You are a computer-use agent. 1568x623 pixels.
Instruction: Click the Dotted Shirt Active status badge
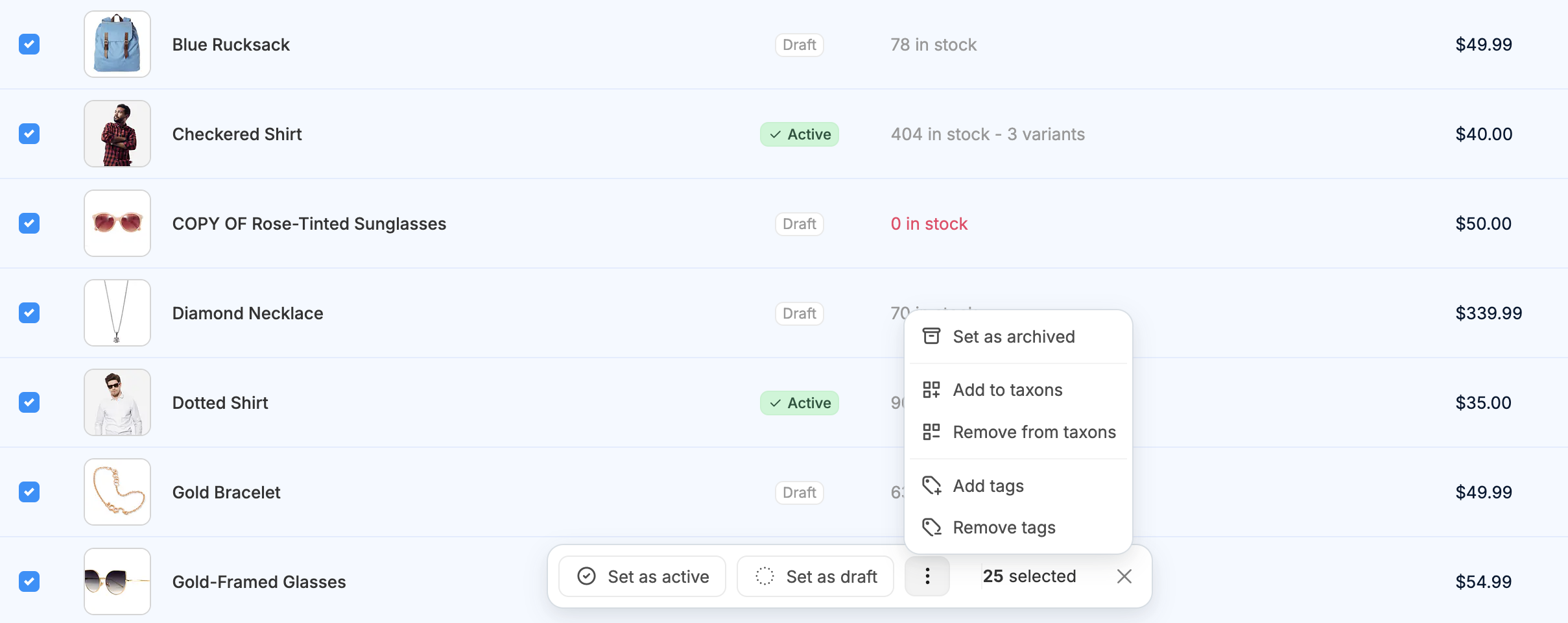(800, 403)
